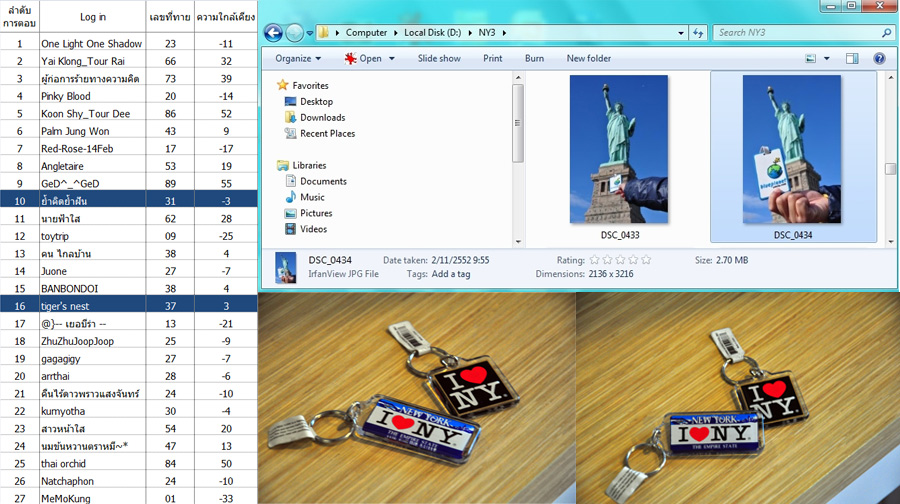Viewport: 900px width, 504px height.
Task: Change the view icon in toolbar
Action: click(x=810, y=59)
